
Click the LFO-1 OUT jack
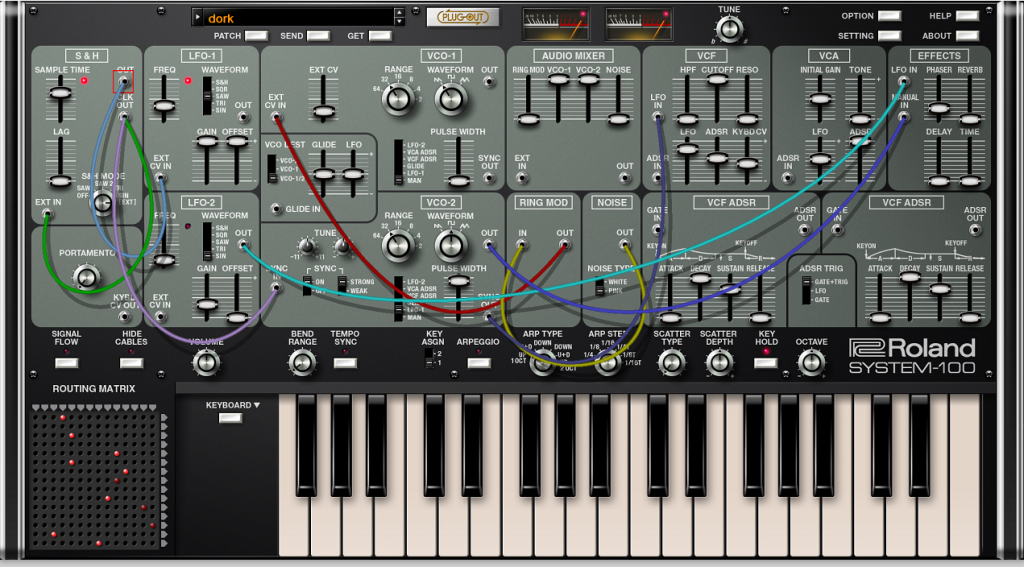(244, 116)
